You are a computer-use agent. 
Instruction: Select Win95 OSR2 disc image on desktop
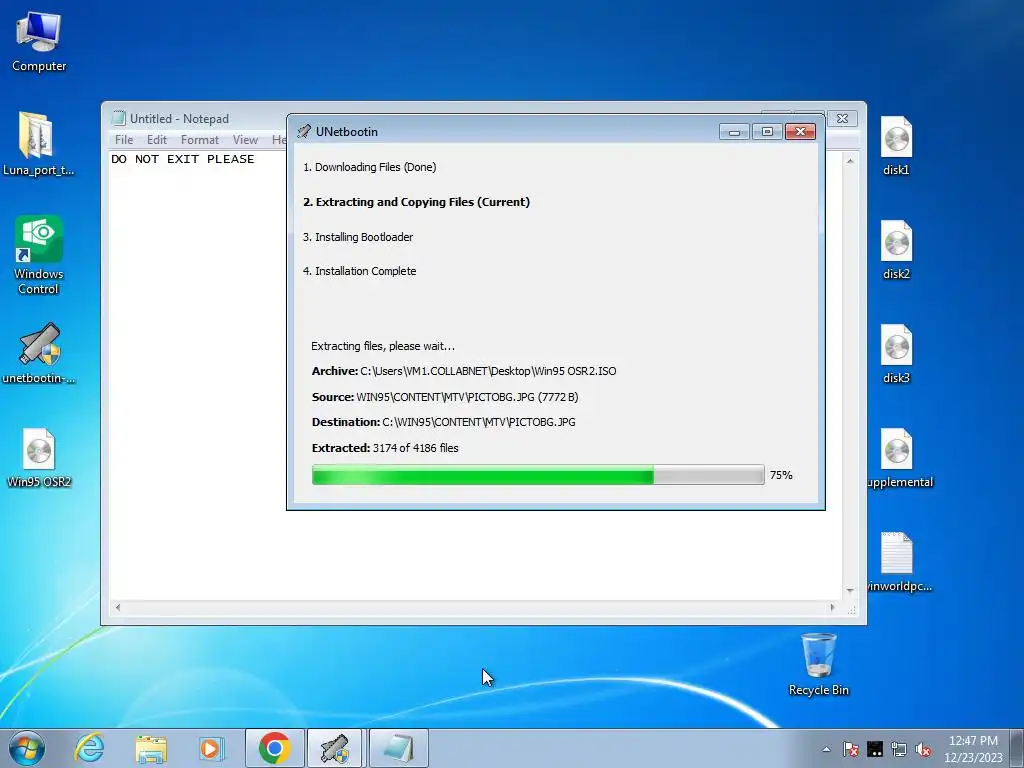point(39,457)
